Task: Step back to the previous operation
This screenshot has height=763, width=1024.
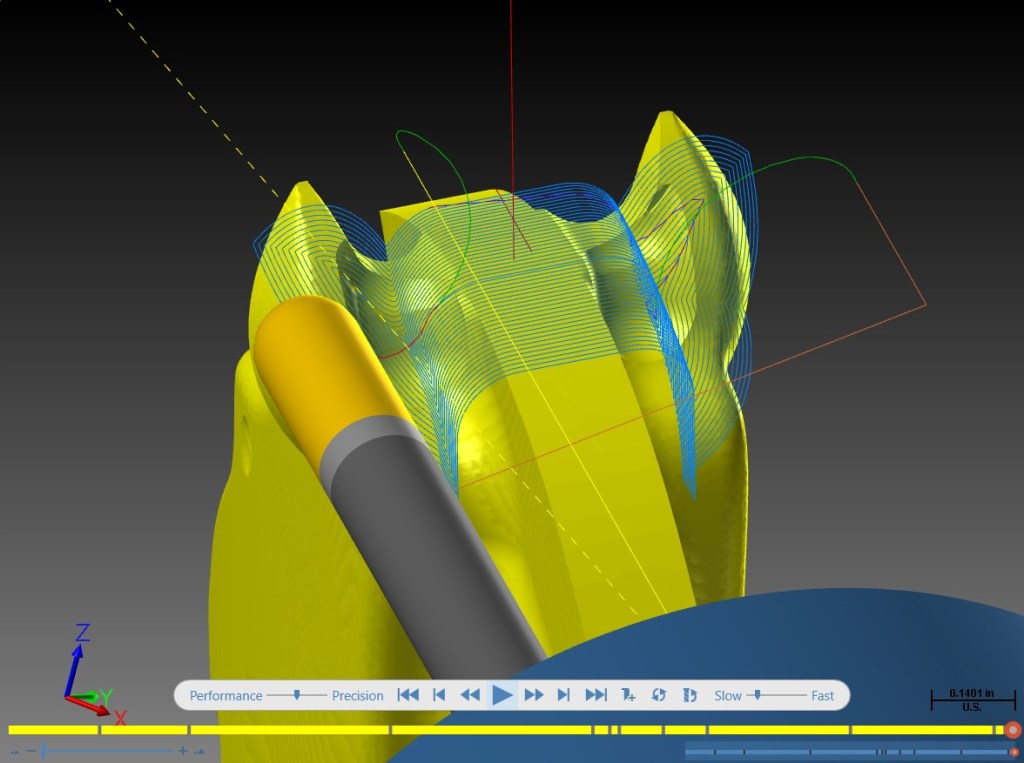Action: [439, 695]
